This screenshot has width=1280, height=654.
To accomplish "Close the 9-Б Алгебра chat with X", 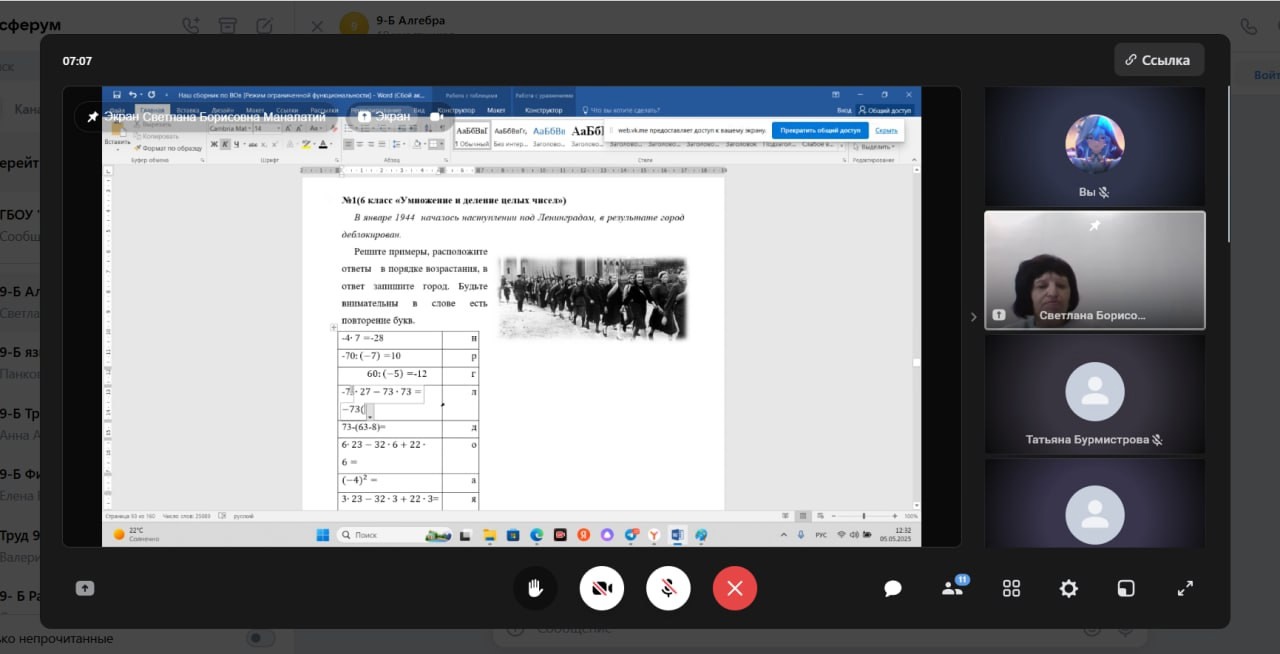I will [x=317, y=26].
